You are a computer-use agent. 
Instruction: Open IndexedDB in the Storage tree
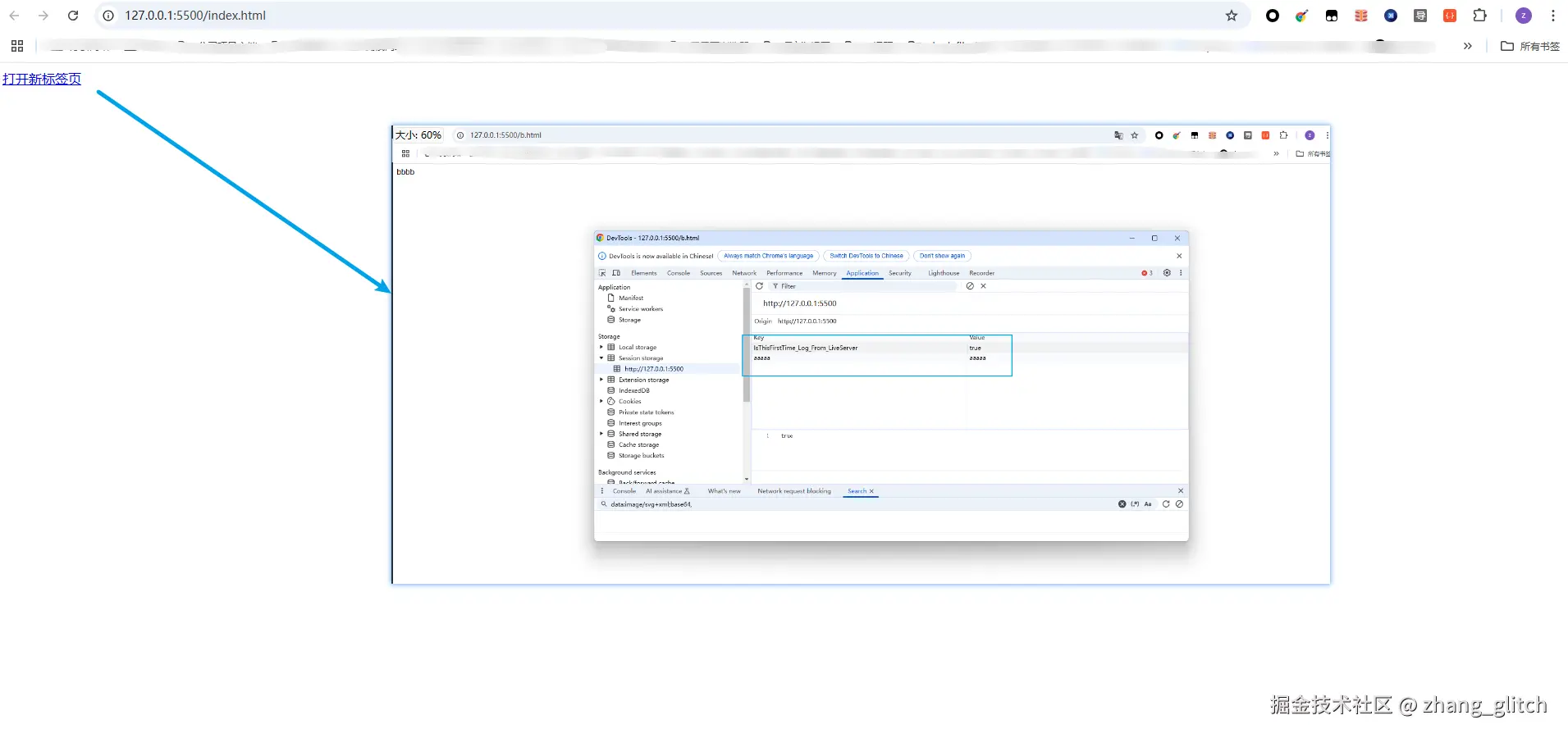(x=633, y=390)
